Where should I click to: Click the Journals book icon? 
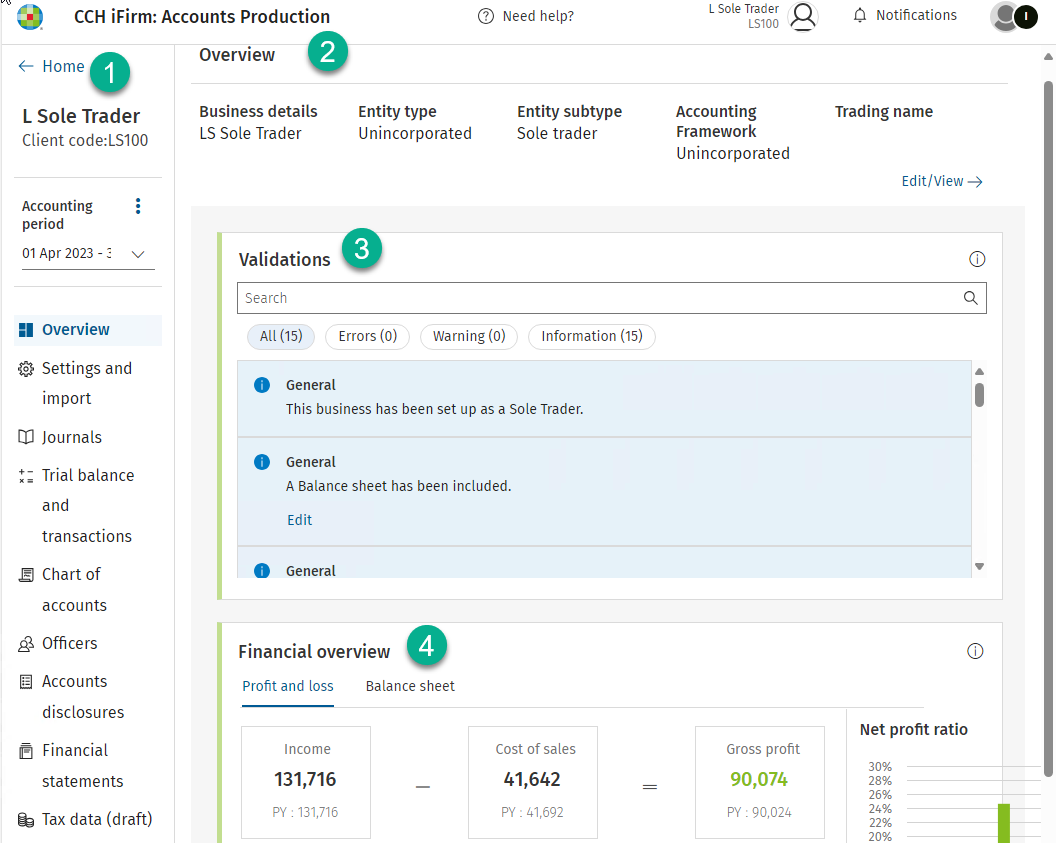tap(26, 437)
